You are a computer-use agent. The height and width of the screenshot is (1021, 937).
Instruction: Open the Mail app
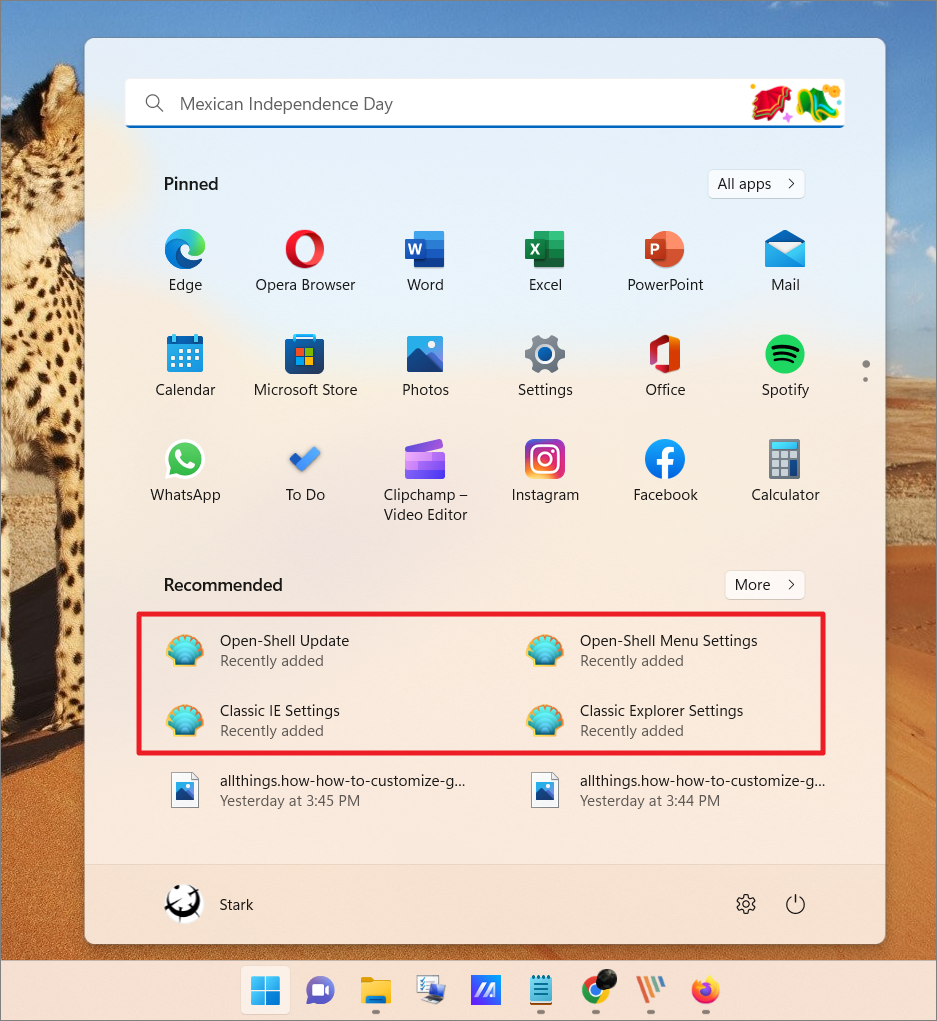(x=785, y=261)
